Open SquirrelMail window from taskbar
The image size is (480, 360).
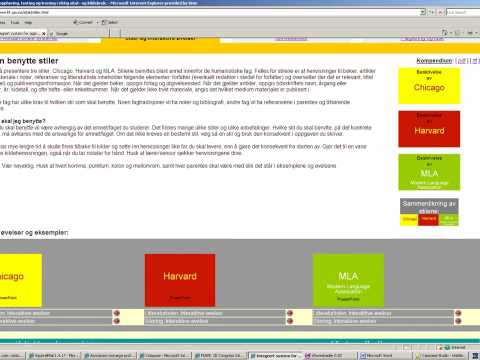(54, 356)
